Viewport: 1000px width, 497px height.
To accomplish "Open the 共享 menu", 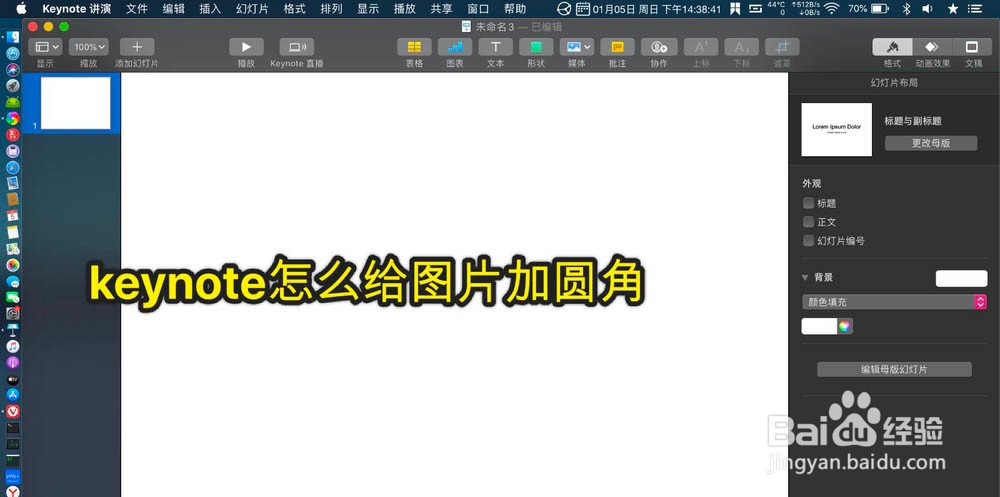I will [x=441, y=9].
